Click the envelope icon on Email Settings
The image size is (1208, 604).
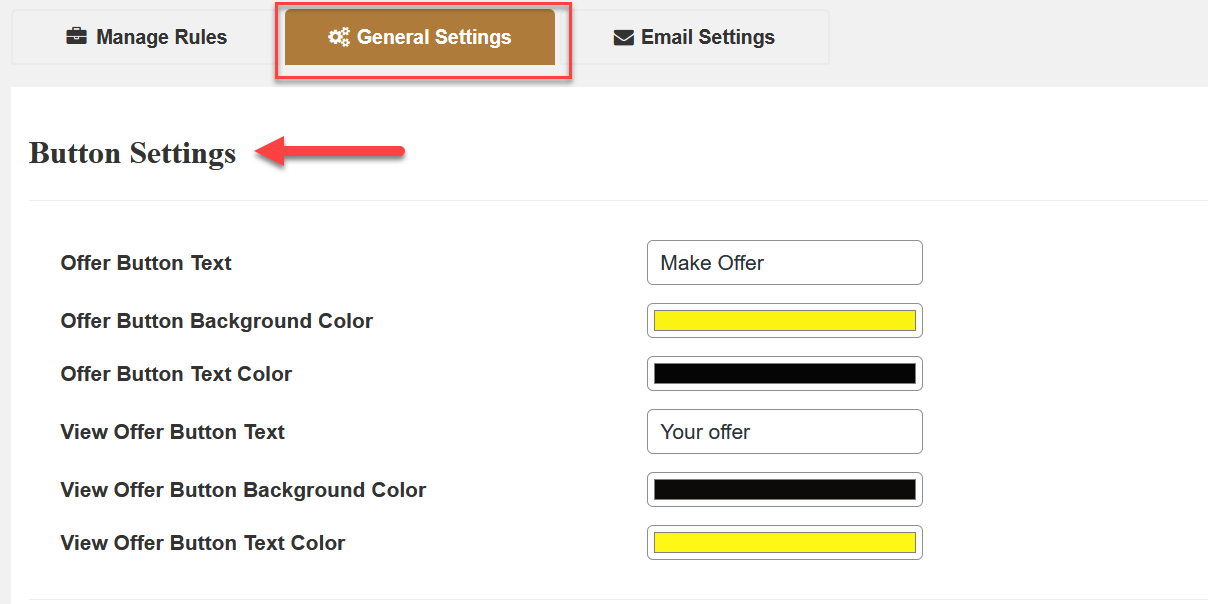624,38
